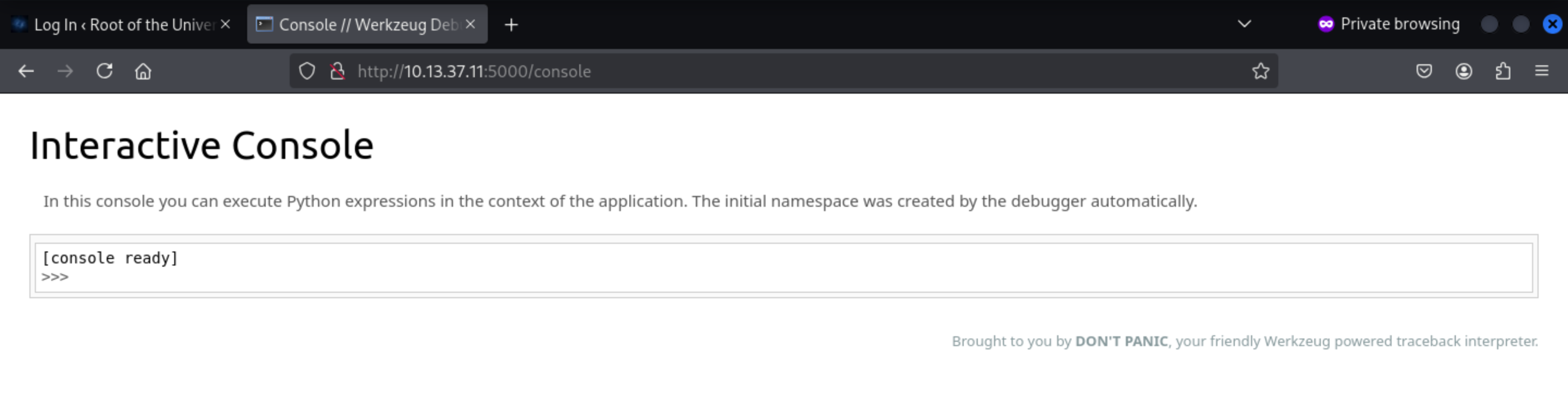The image size is (1568, 394).
Task: Close the Log In tab
Action: [x=225, y=24]
